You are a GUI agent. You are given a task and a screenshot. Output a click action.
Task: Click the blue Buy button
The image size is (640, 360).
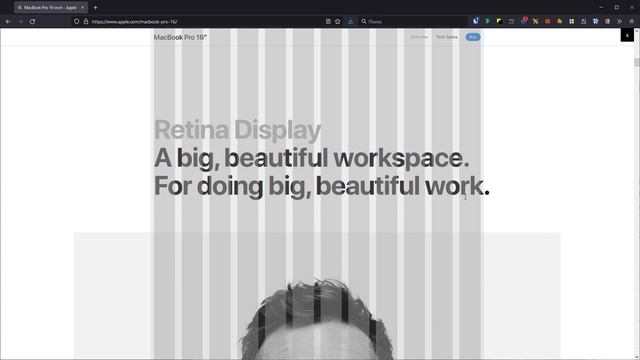coord(473,37)
